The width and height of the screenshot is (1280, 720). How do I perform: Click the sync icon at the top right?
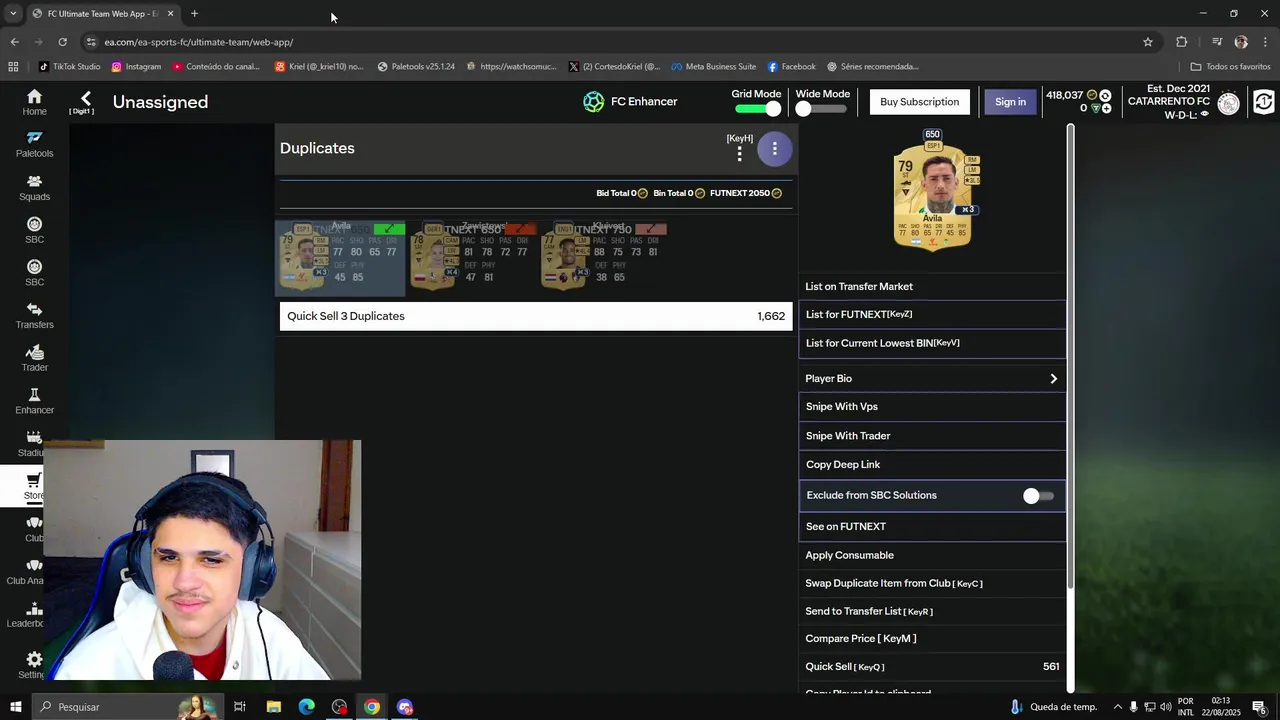pos(1264,102)
